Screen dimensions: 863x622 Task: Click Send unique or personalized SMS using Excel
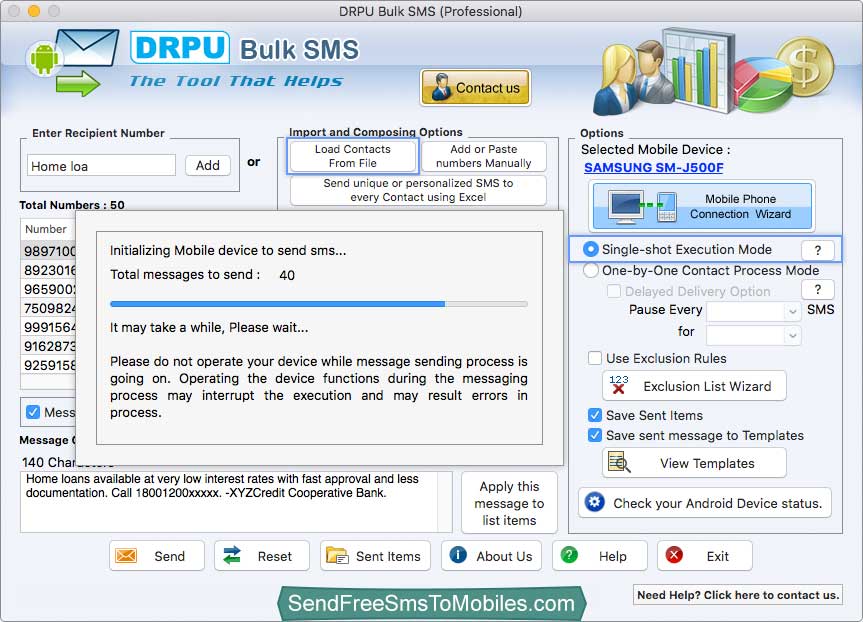[x=418, y=190]
